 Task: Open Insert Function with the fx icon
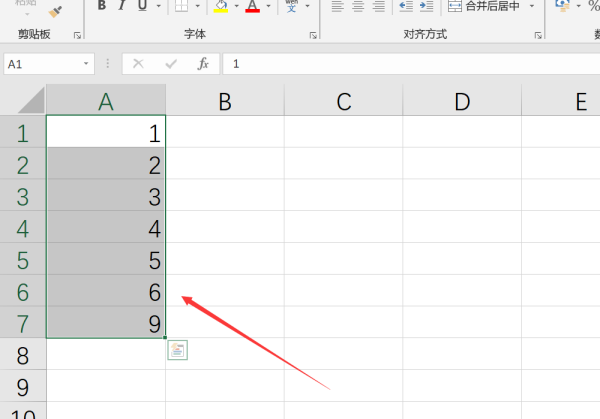pos(203,64)
